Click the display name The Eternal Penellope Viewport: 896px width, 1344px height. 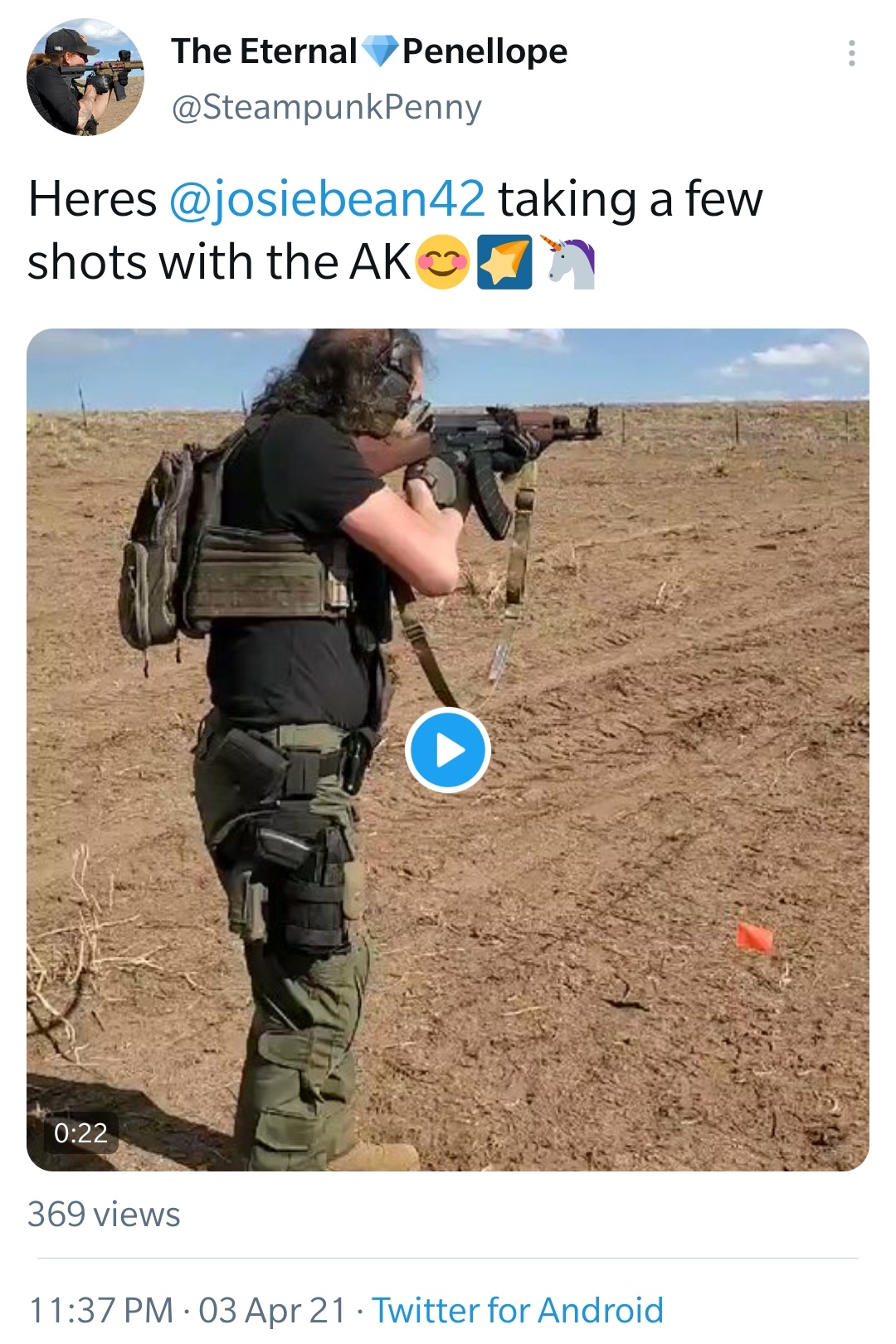[x=369, y=51]
